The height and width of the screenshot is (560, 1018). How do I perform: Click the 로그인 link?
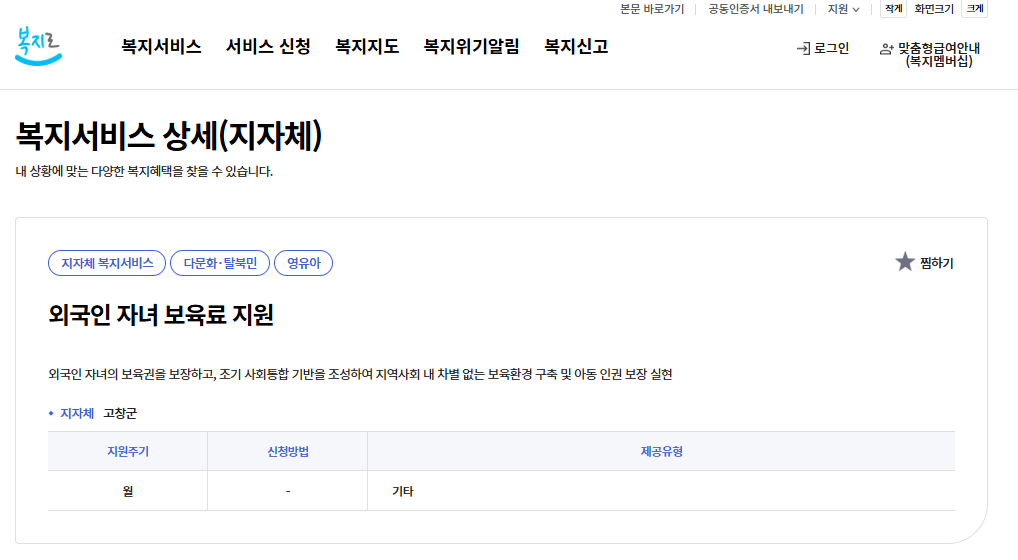click(x=831, y=49)
